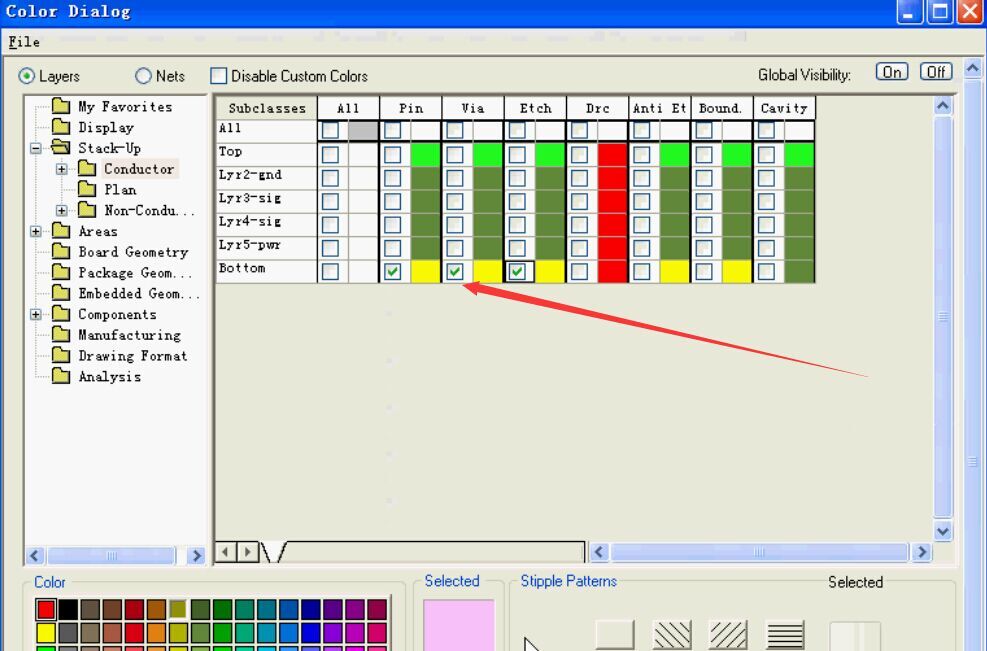Uncheck the Bottom Pin visibility checkbox
The height and width of the screenshot is (651, 987).
click(x=392, y=271)
